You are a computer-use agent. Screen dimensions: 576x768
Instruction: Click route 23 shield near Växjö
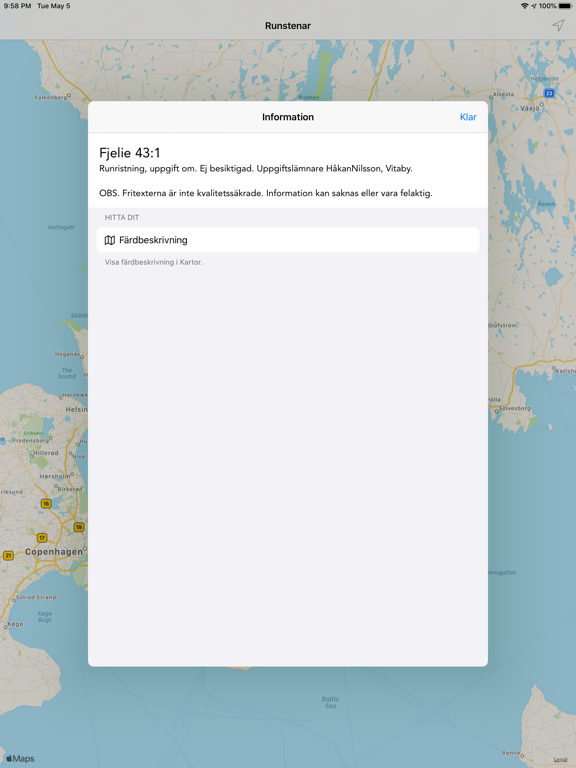549,93
